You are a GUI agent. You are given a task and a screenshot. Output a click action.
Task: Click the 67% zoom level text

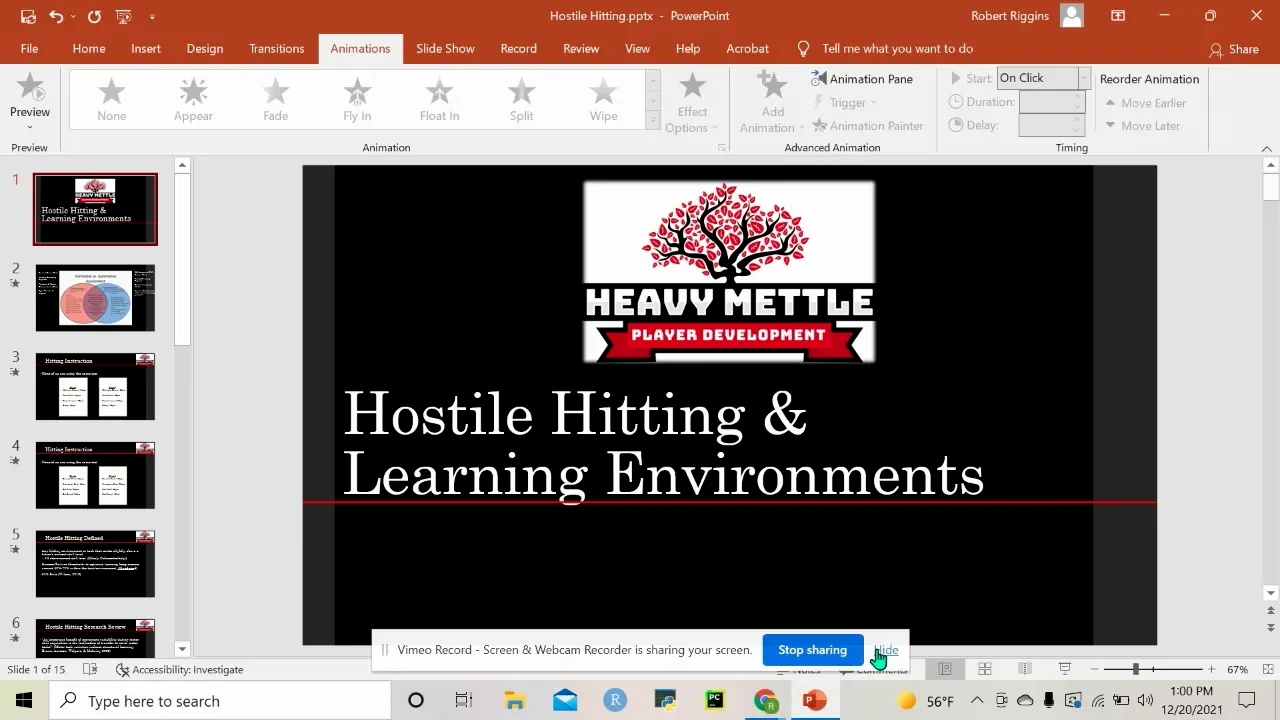[1238, 669]
